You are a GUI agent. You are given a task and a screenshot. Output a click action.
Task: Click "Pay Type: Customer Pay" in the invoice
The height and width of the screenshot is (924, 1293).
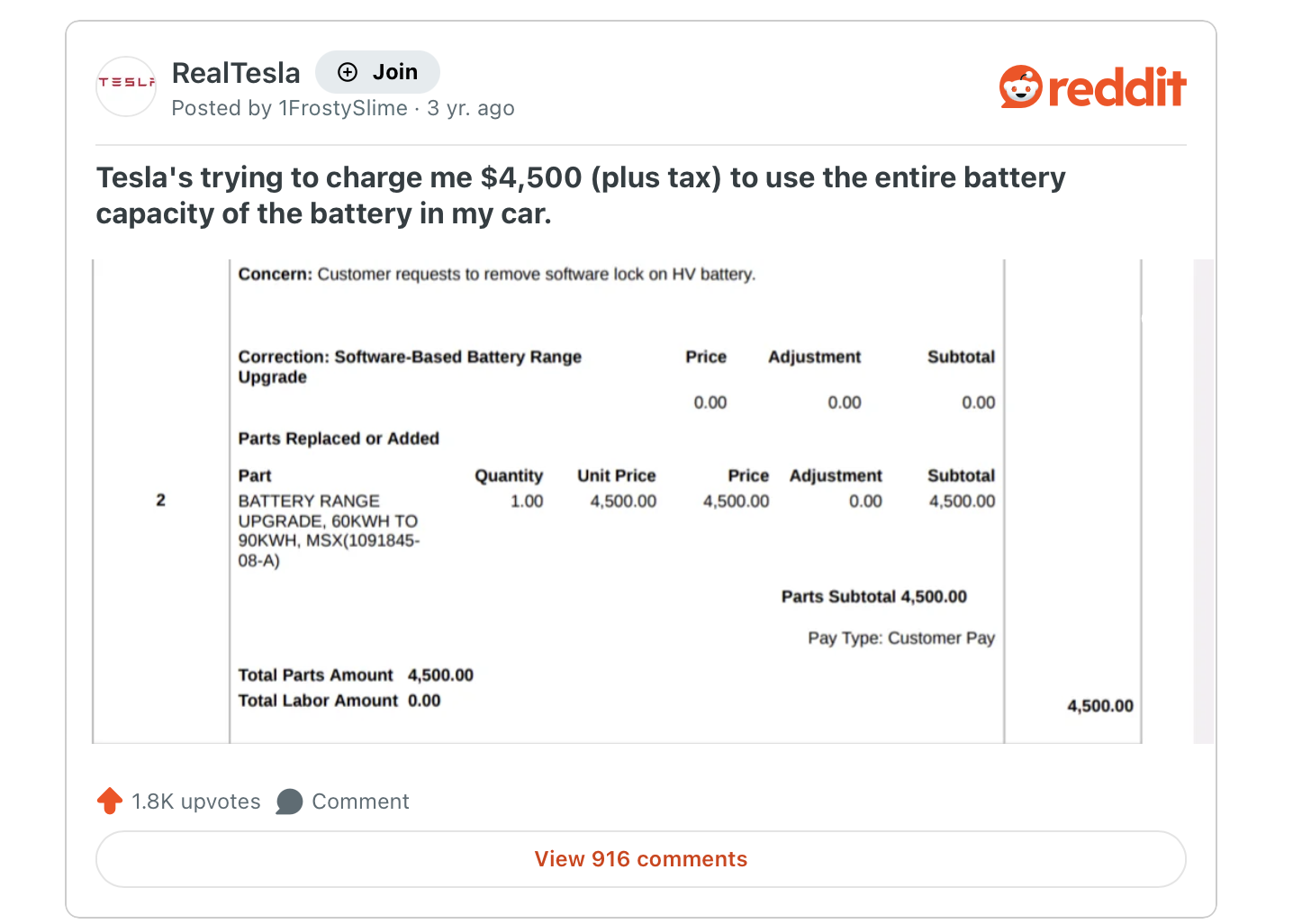coord(900,638)
